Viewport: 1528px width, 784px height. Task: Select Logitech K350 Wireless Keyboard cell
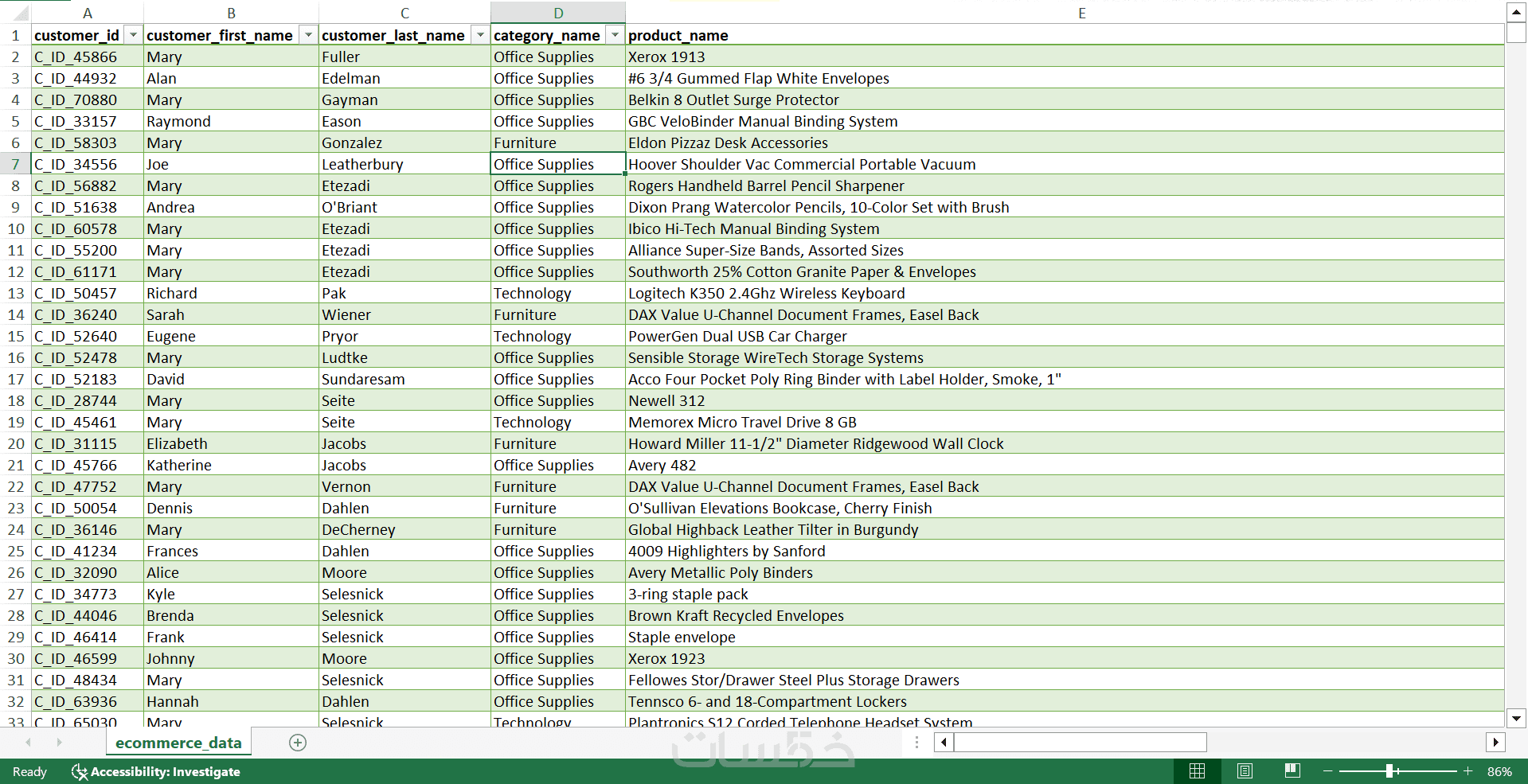1065,293
